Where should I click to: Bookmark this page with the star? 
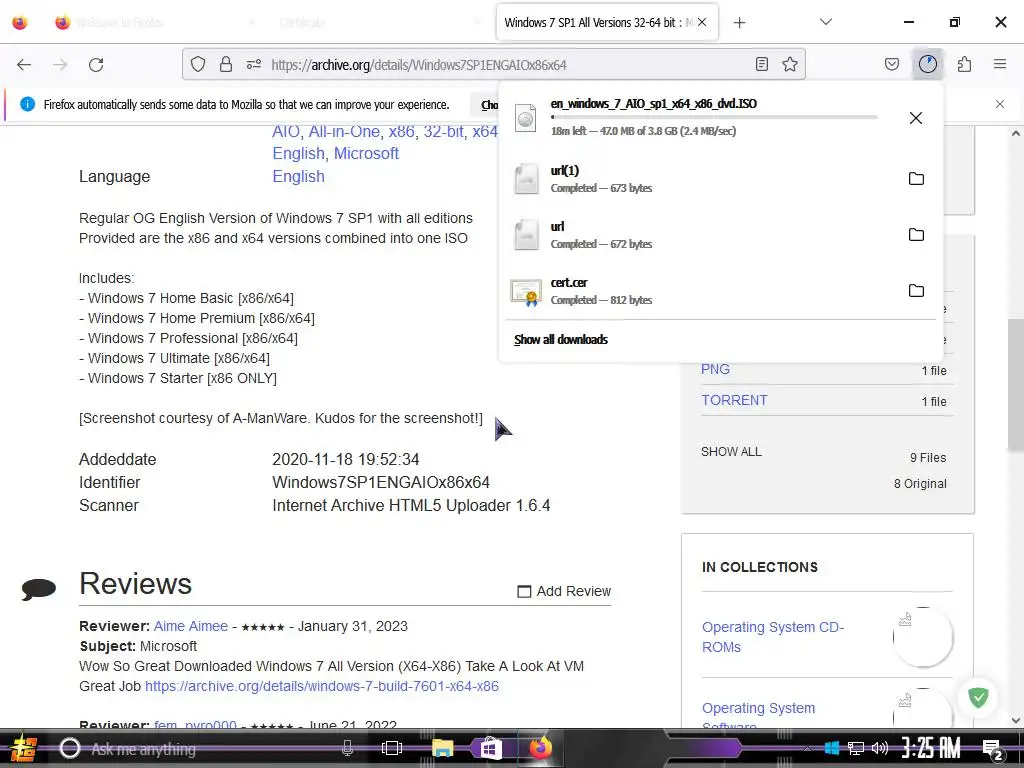790,64
